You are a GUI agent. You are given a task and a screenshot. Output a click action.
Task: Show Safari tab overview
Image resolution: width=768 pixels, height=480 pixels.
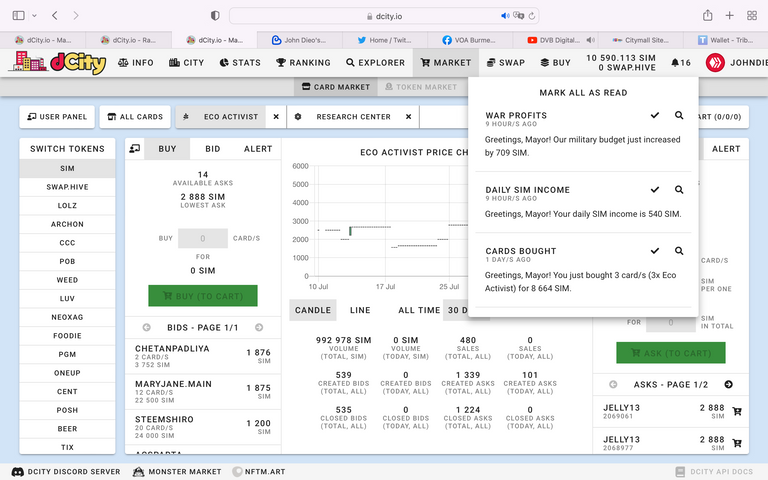click(752, 16)
